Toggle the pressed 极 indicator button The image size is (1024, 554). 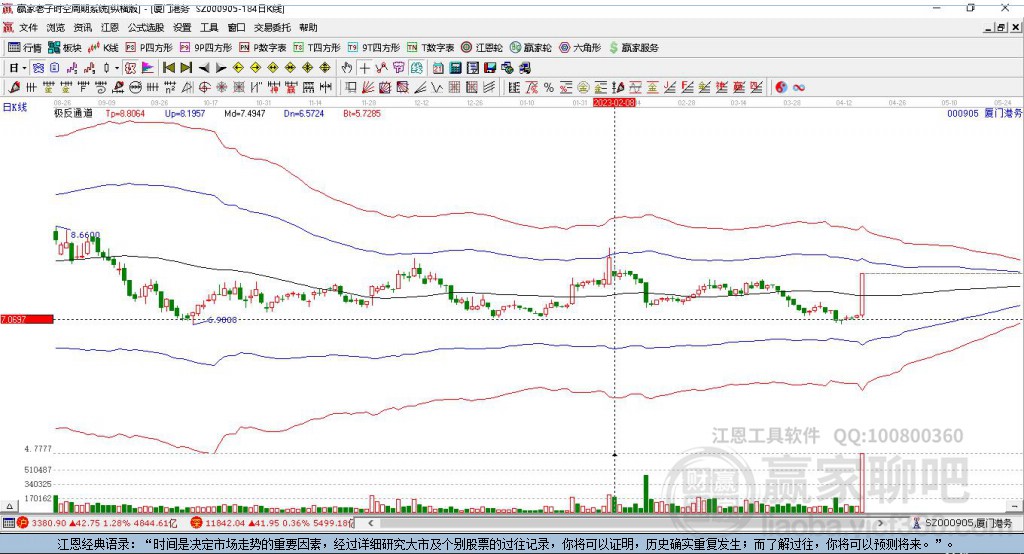130,68
